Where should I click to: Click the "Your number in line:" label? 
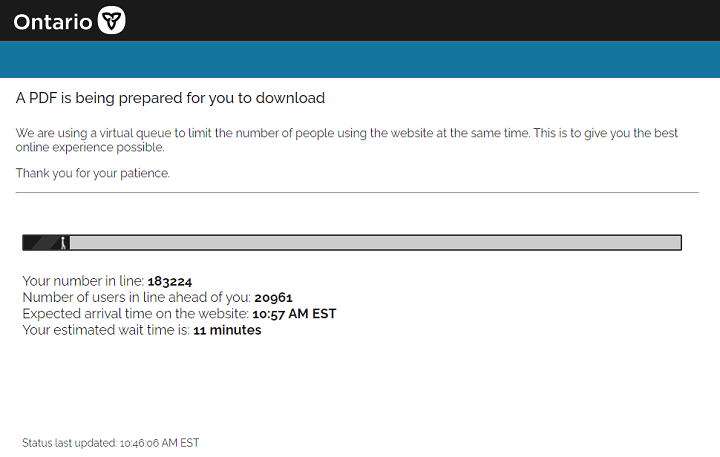pyautogui.click(x=83, y=282)
